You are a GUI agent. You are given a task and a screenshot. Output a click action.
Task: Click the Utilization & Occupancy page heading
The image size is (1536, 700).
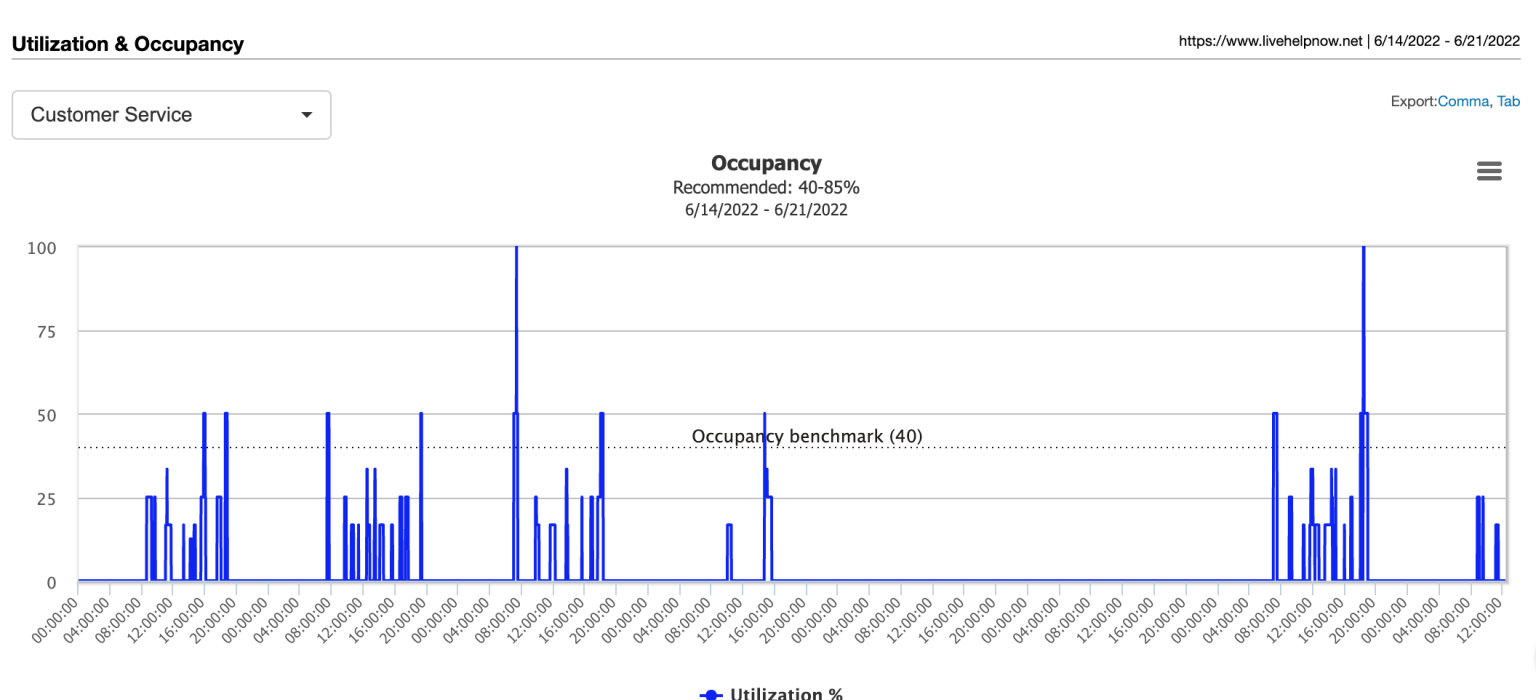128,44
